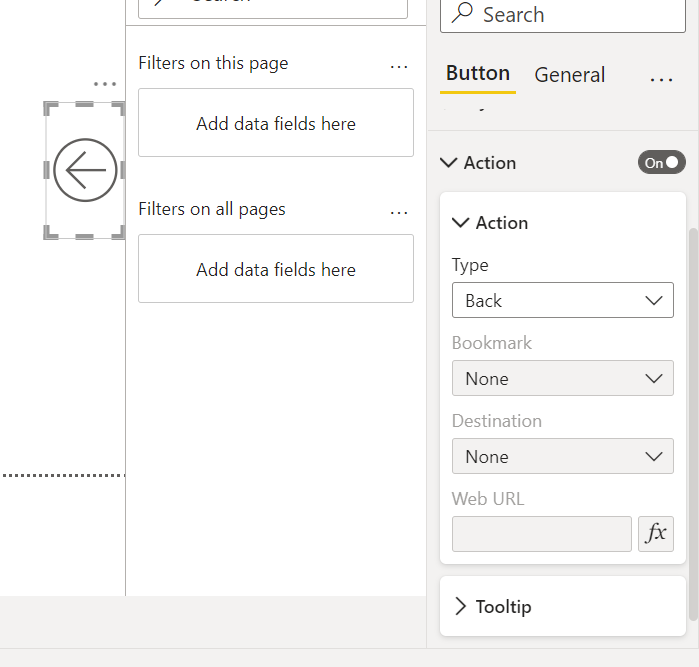This screenshot has width=699, height=667.
Task: Open more options for Filters on all pages
Action: [x=399, y=213]
